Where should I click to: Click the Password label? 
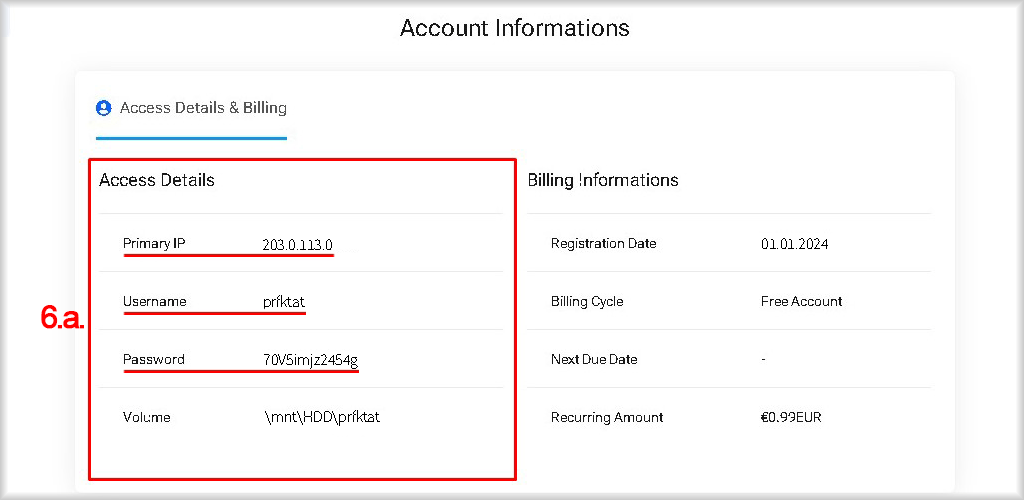tap(153, 359)
